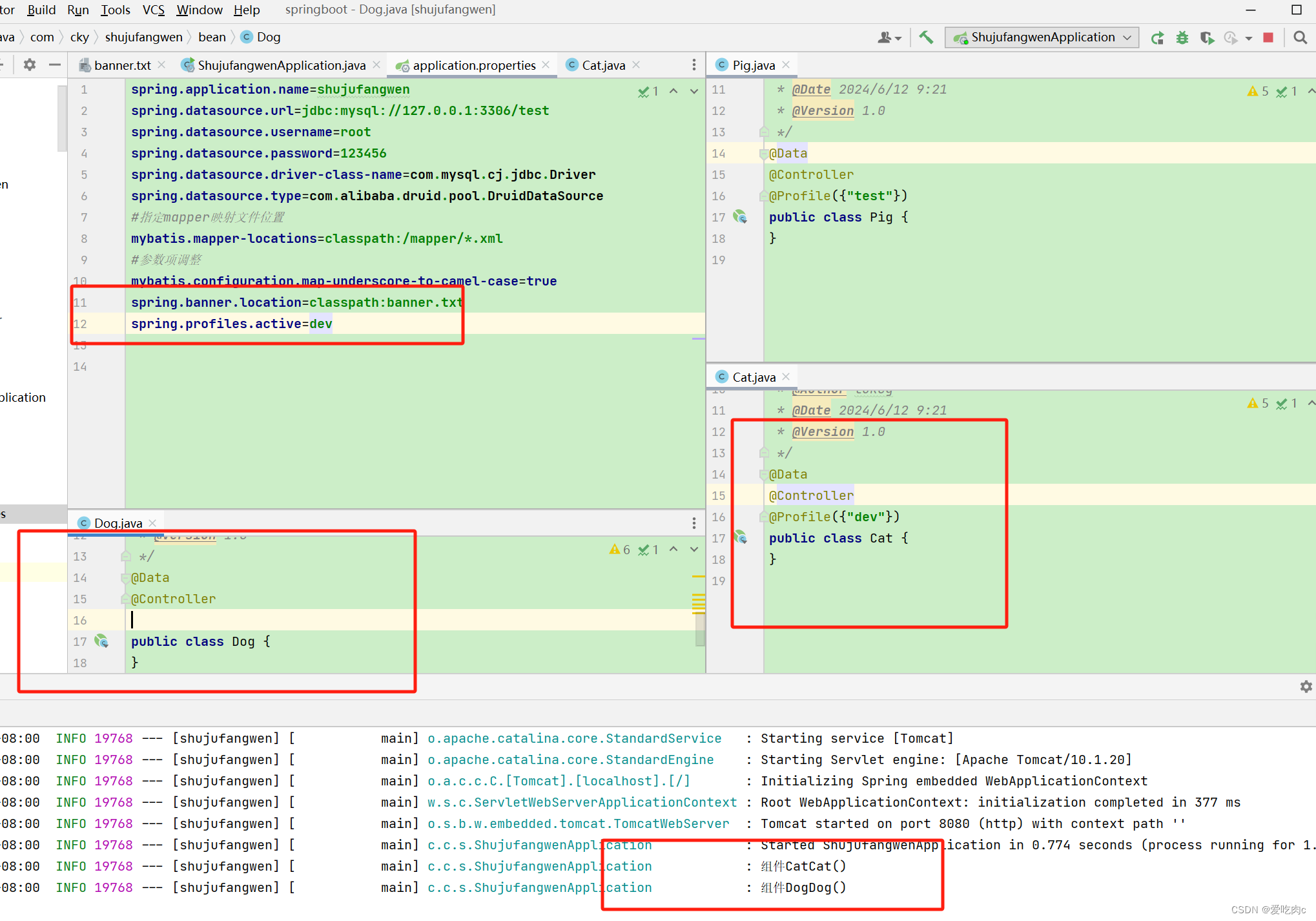Click the build project hammer icon
This screenshot has height=921, width=1316.
click(926, 37)
